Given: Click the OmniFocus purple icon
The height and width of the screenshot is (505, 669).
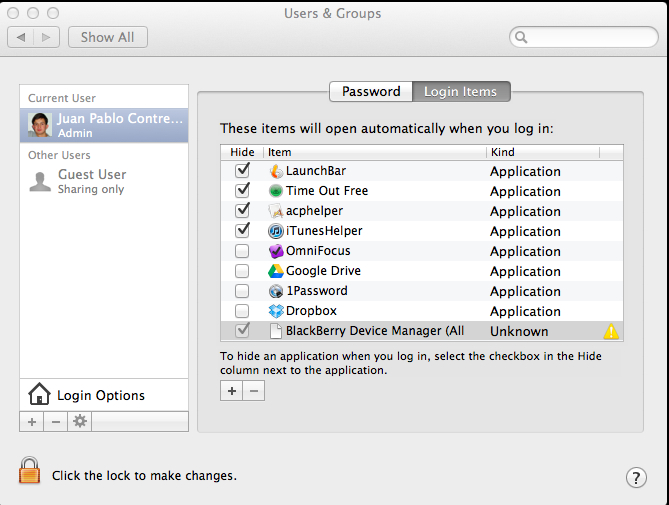Looking at the screenshot, I should (276, 251).
